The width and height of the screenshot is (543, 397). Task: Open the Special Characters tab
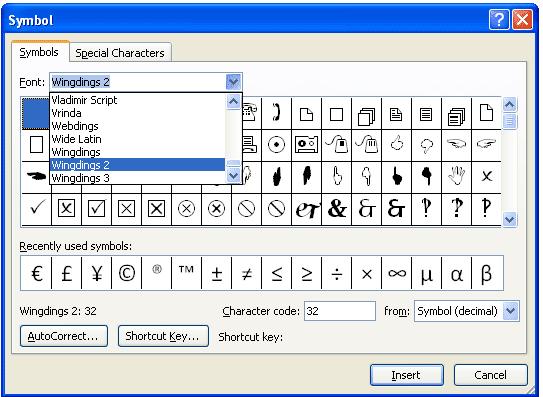[x=120, y=53]
